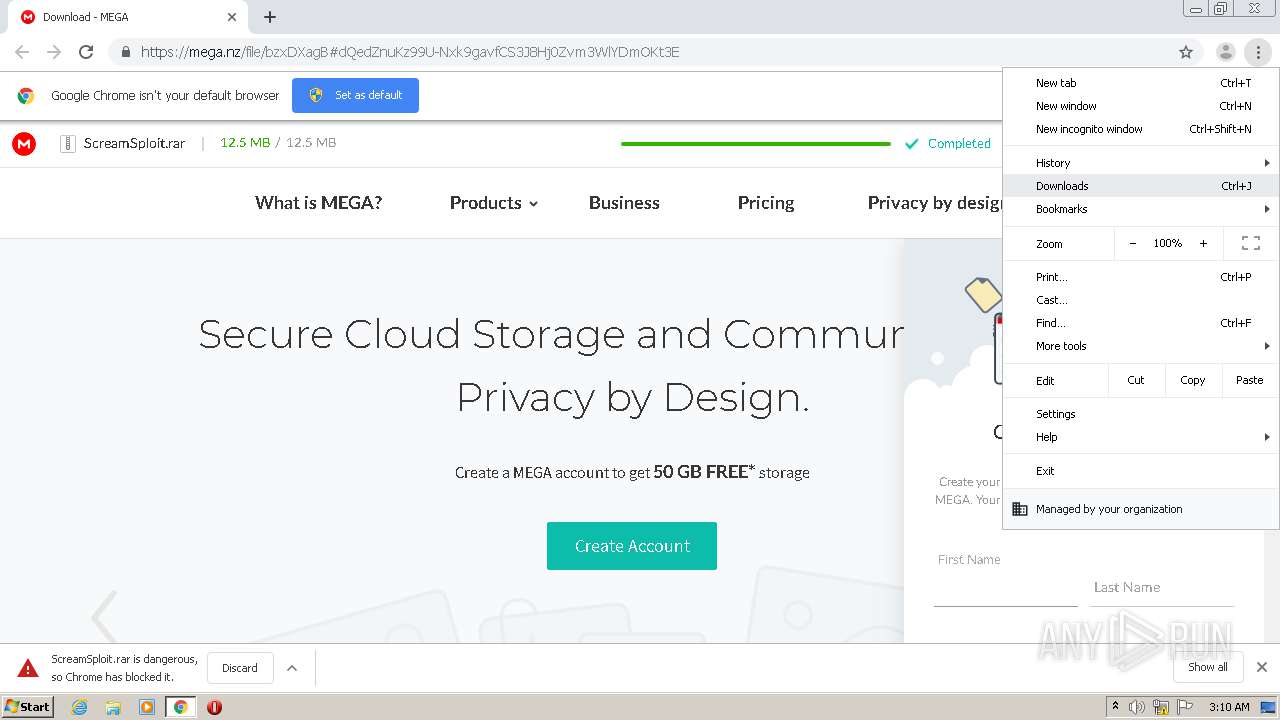Click the taskbar clock showing 3:10 AM

click(1229, 707)
